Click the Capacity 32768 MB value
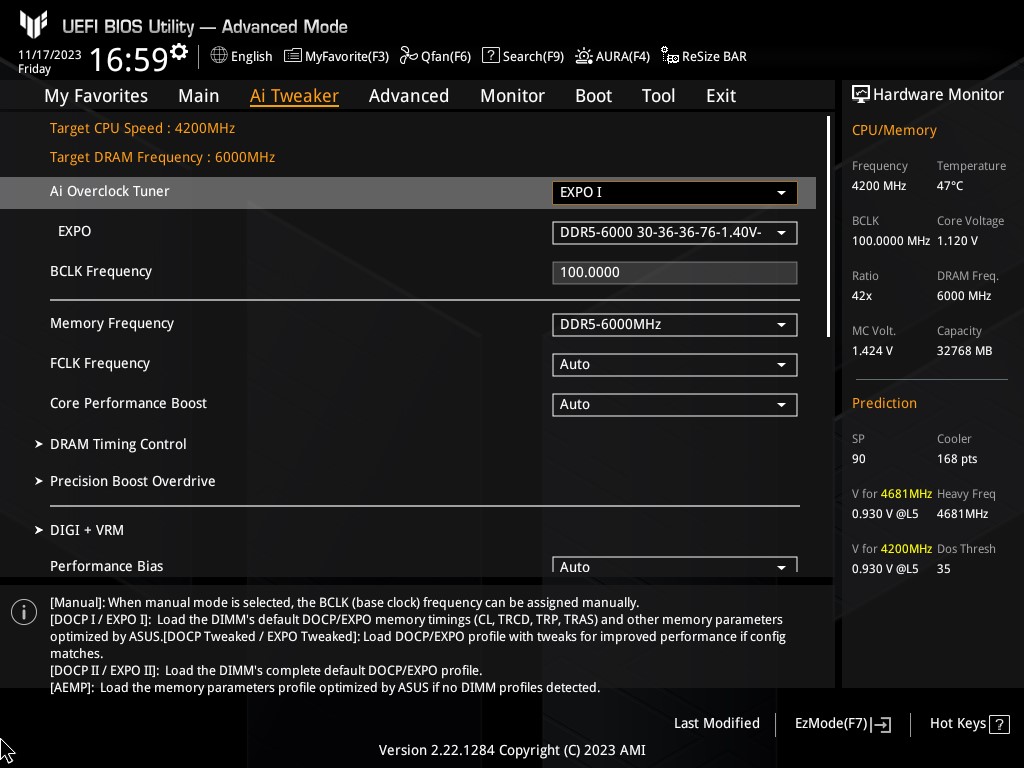The height and width of the screenshot is (768, 1024). pyautogui.click(x=964, y=351)
